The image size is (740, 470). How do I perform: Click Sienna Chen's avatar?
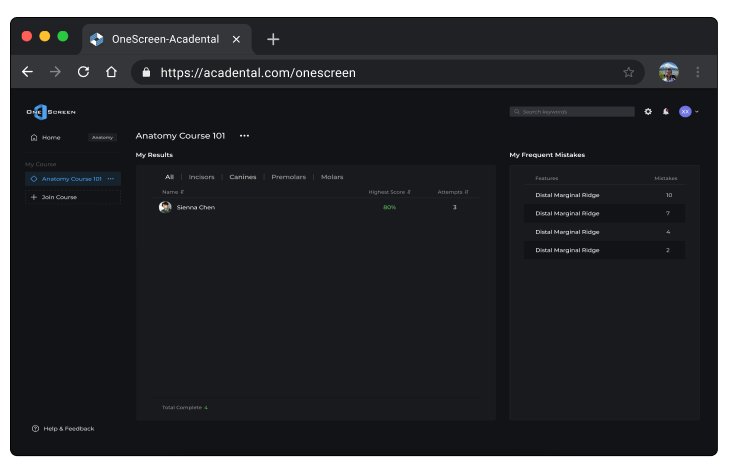pos(165,208)
